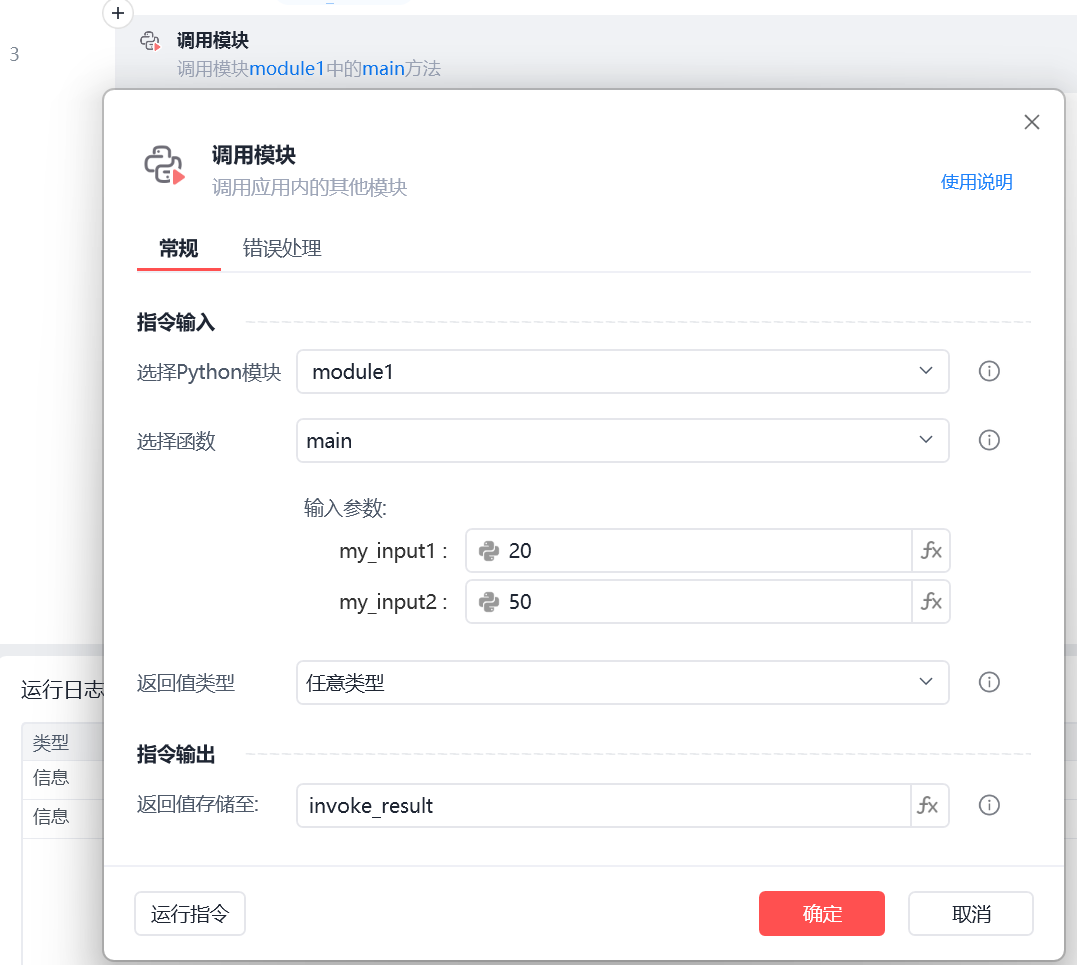This screenshot has width=1077, height=965.
Task: Click the 运行指令 button
Action: (x=190, y=913)
